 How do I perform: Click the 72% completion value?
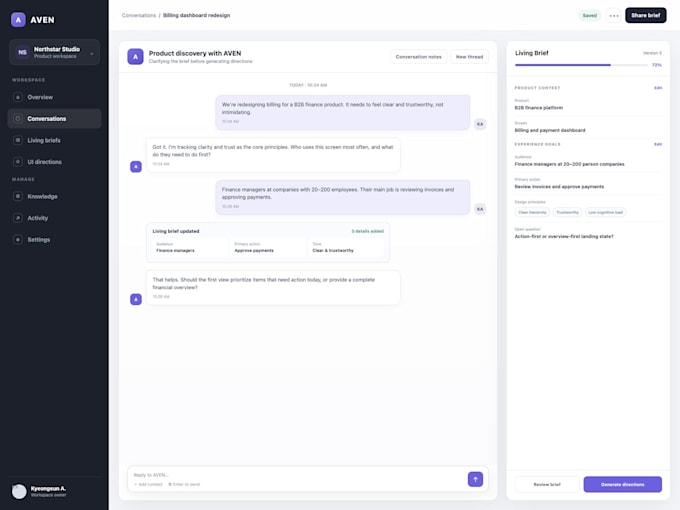[x=657, y=65]
